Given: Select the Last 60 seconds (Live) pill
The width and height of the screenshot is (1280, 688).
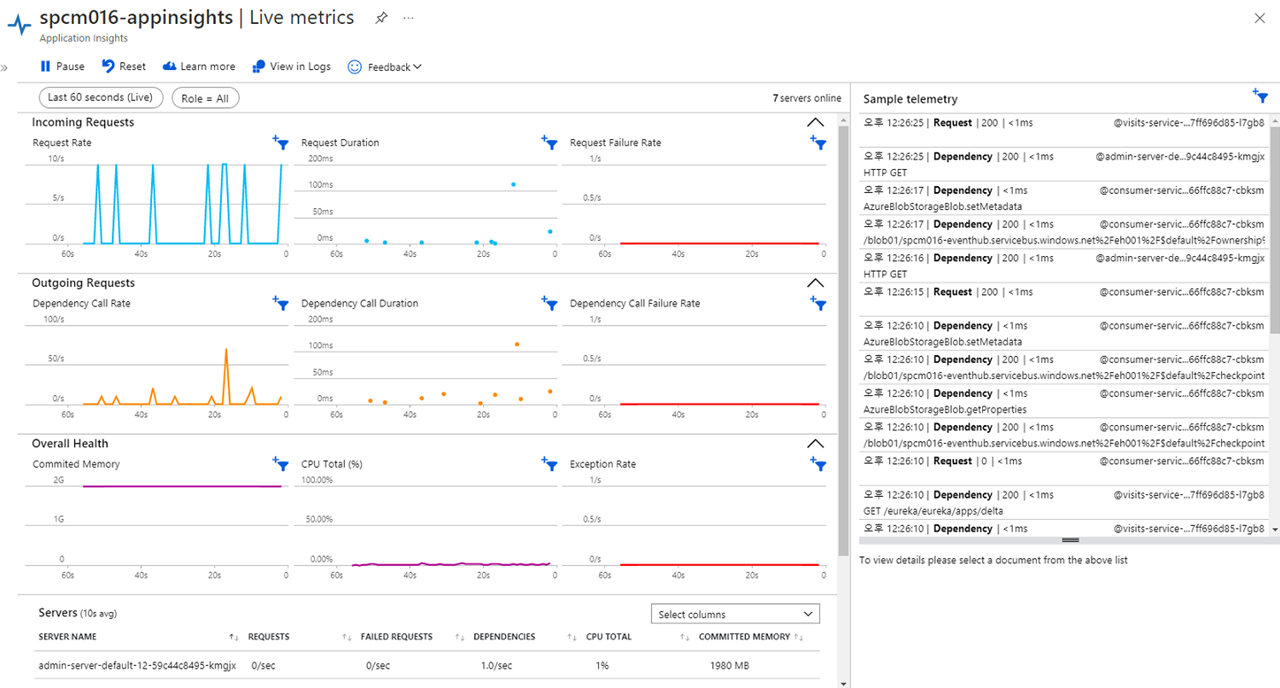Looking at the screenshot, I should 100,98.
